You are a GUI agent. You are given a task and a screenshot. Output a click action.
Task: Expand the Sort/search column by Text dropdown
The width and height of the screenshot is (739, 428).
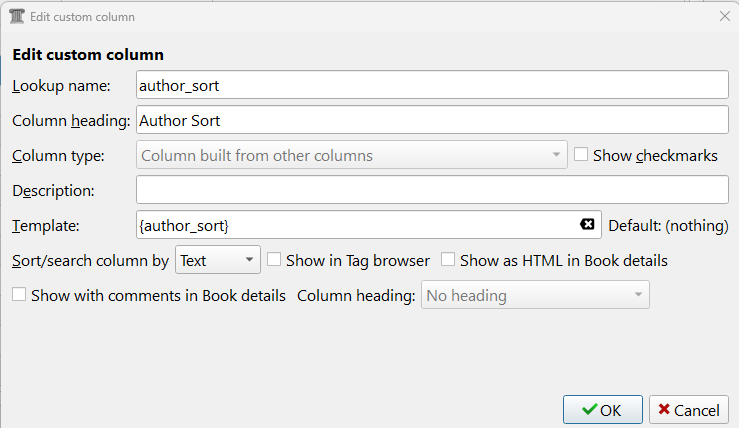(x=217, y=260)
